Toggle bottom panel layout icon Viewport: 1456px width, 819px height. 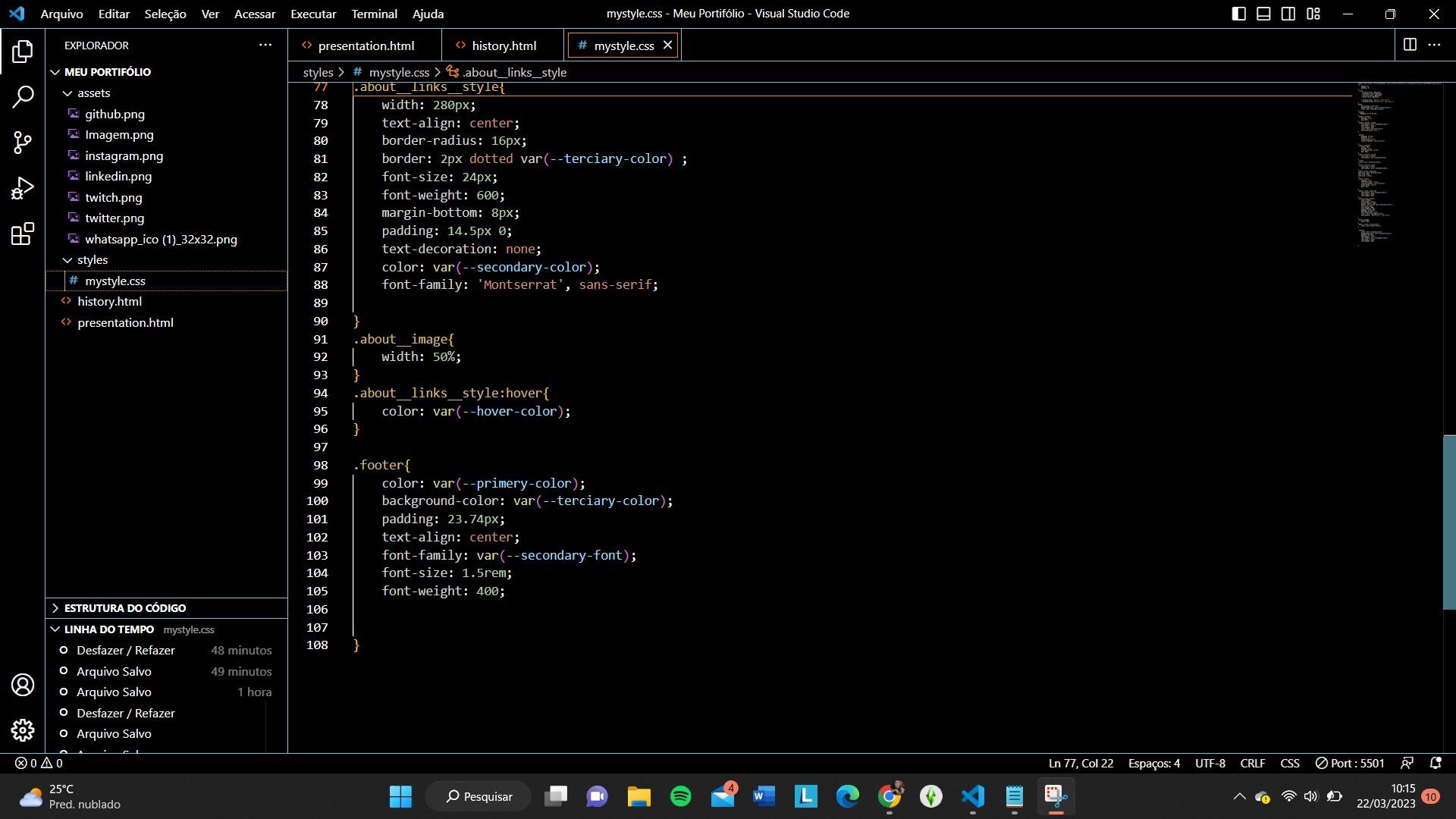click(1263, 14)
